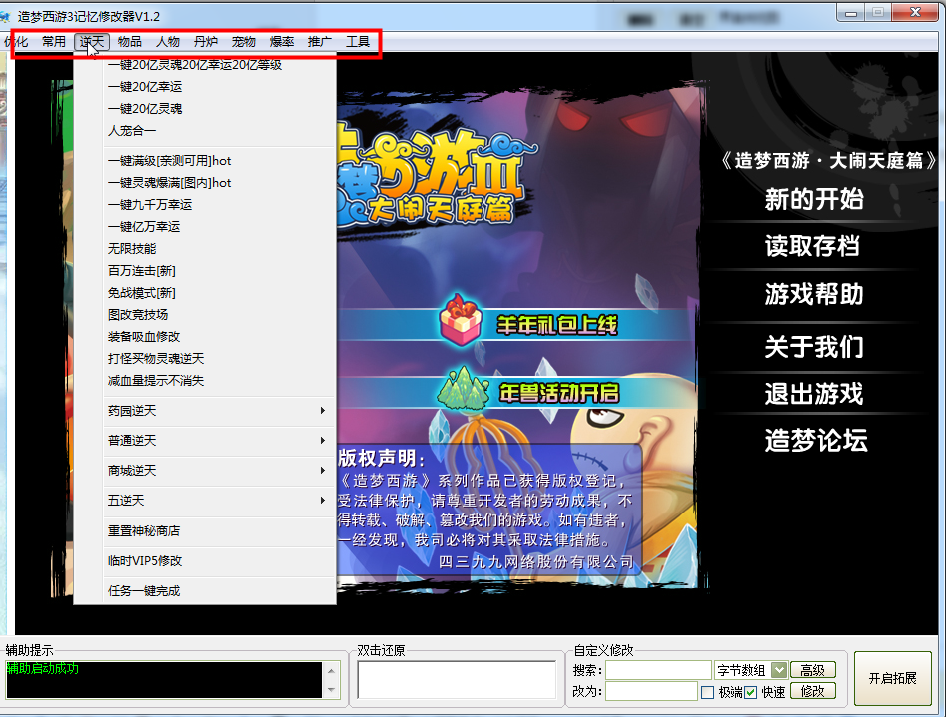
Task: Focus the 改为 input field
Action: click(651, 691)
